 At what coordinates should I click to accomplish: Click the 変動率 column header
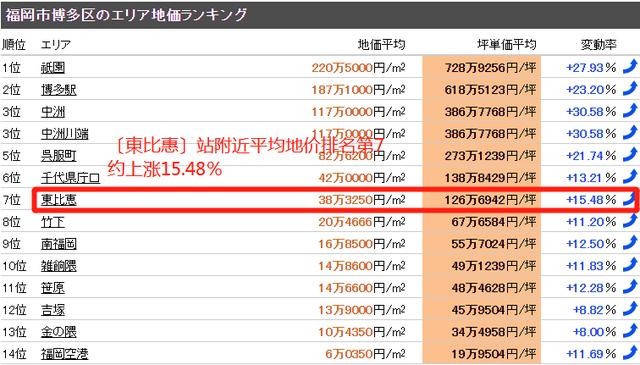[599, 45]
